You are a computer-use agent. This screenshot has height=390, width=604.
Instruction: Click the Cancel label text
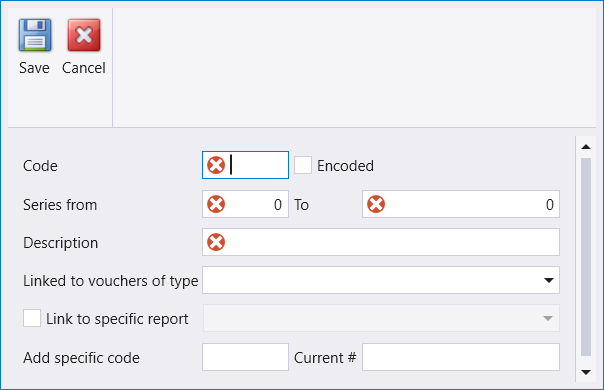(84, 68)
